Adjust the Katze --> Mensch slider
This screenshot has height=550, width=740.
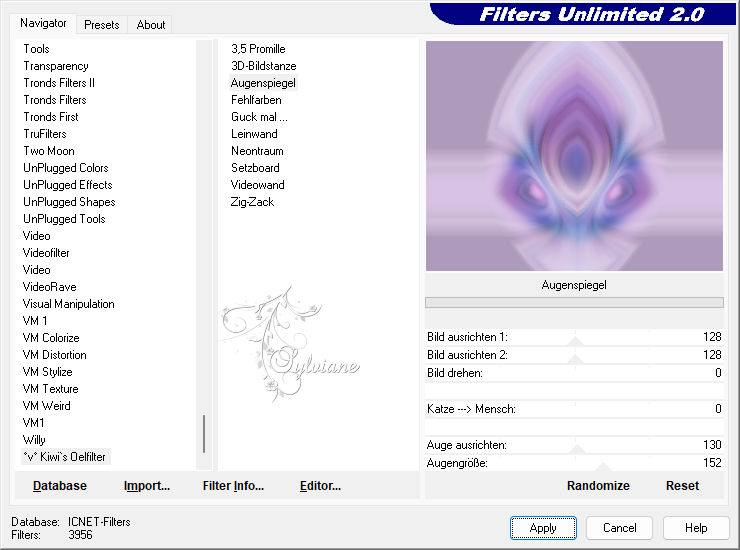tap(574, 409)
